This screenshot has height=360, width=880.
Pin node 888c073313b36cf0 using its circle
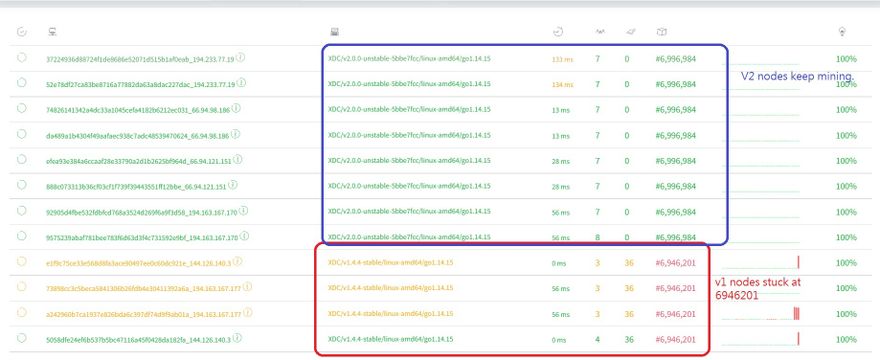[x=21, y=185]
